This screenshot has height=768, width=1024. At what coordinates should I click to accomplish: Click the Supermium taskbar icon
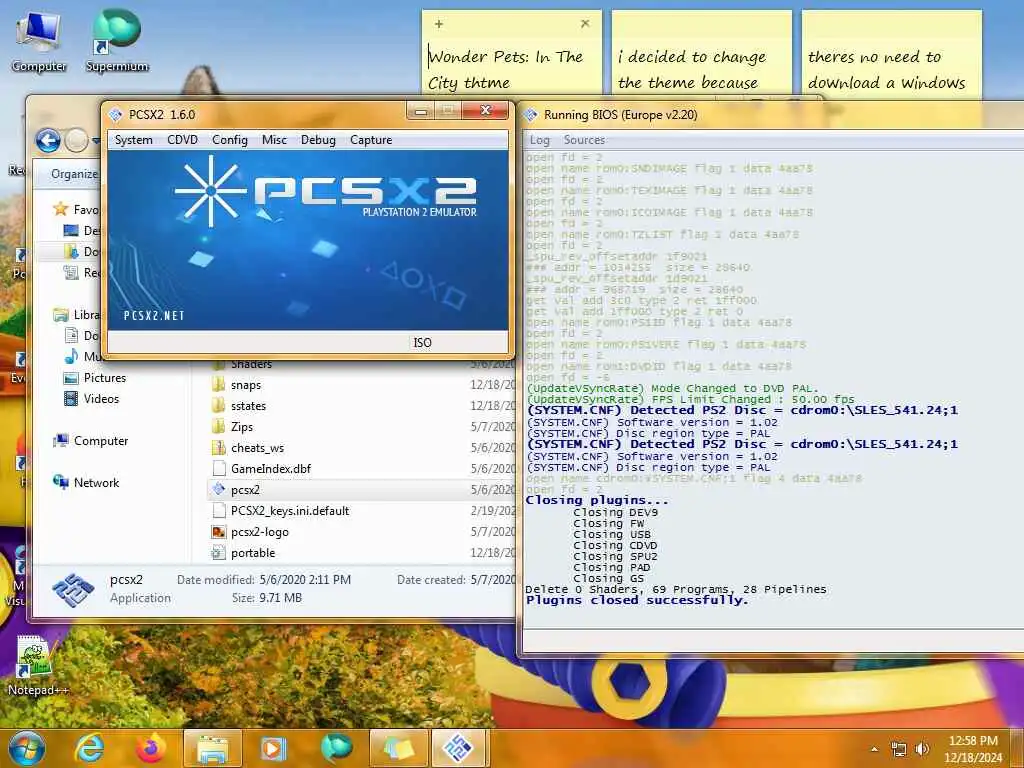[x=336, y=748]
